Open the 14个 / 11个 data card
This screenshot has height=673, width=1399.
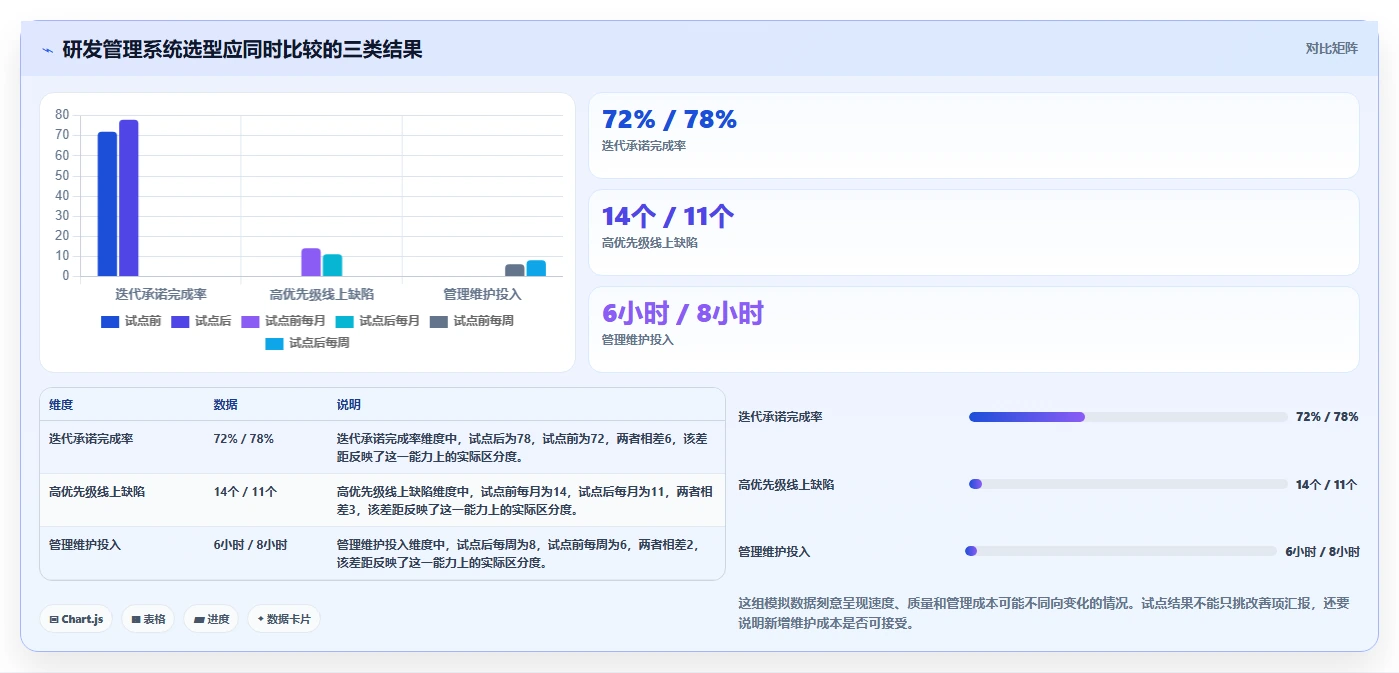[x=974, y=233]
